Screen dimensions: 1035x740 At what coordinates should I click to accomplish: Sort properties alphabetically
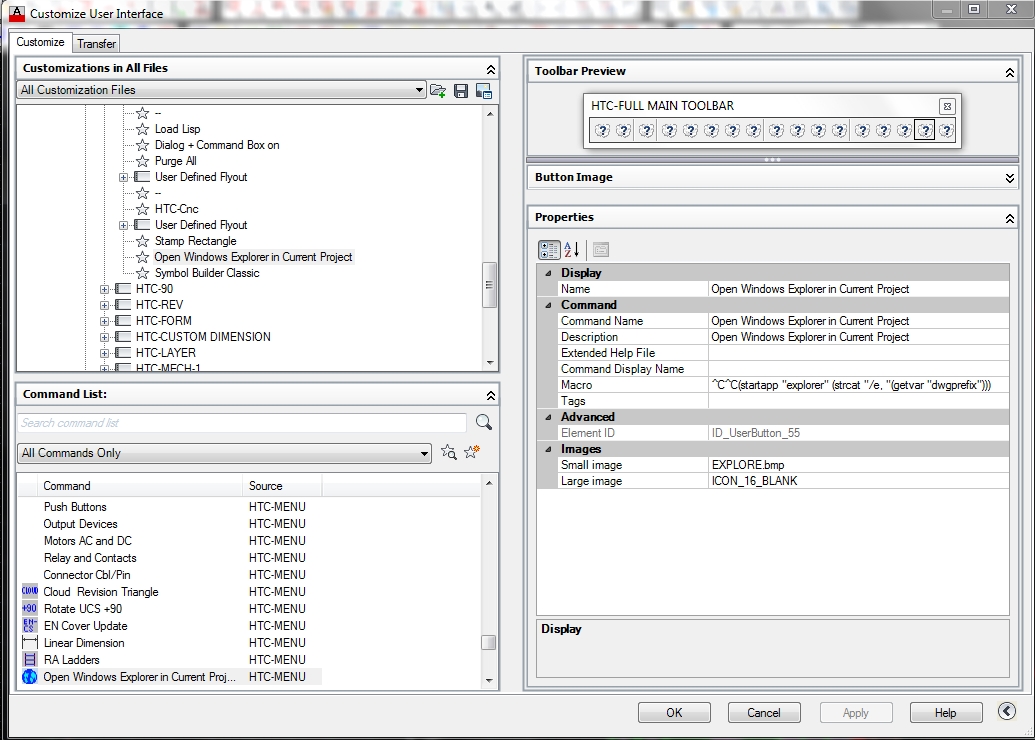pyautogui.click(x=572, y=250)
